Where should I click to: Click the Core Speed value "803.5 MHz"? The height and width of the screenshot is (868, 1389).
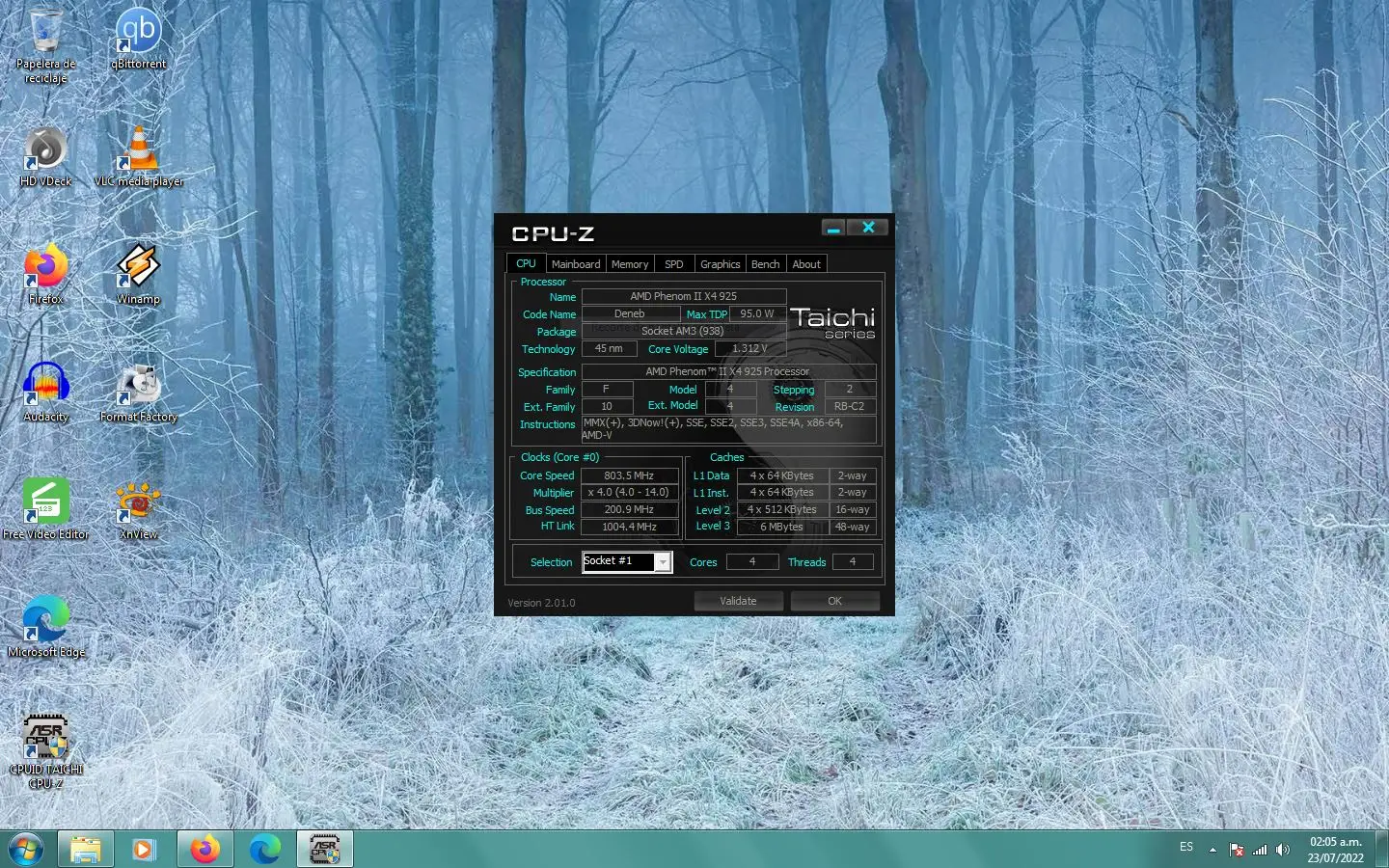[x=629, y=475]
